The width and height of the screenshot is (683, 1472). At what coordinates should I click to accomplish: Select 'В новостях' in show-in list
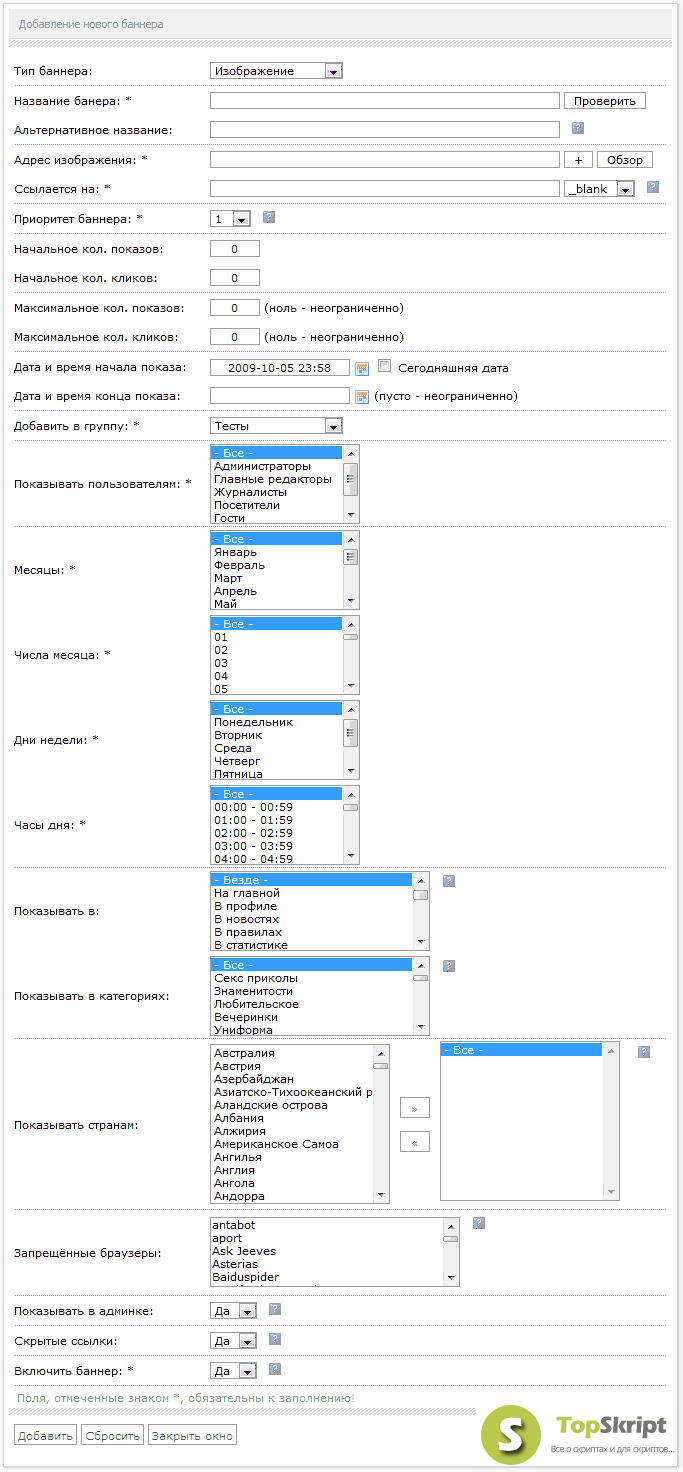coord(312,919)
